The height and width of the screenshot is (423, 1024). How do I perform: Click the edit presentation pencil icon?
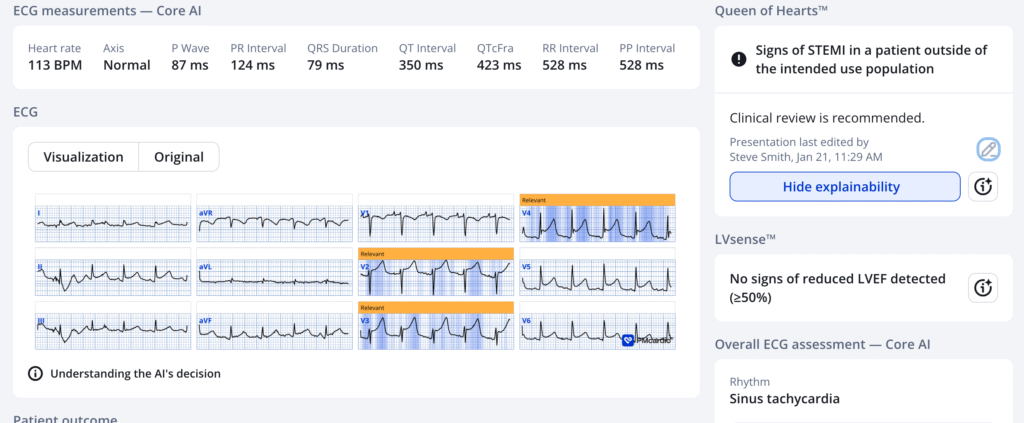point(987,149)
